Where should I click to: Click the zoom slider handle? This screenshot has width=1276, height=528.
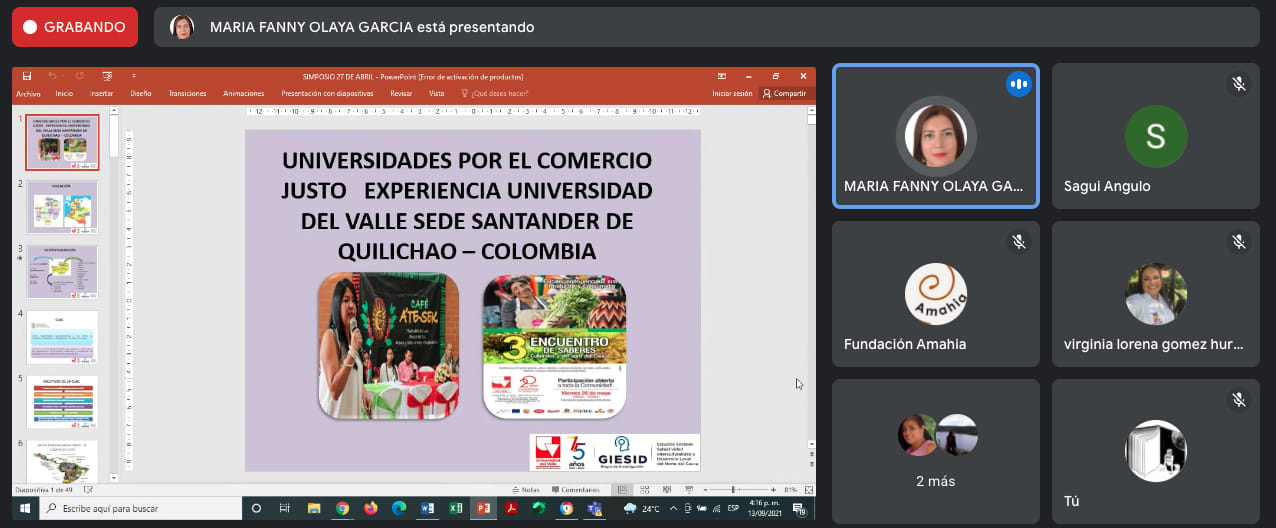pos(734,490)
